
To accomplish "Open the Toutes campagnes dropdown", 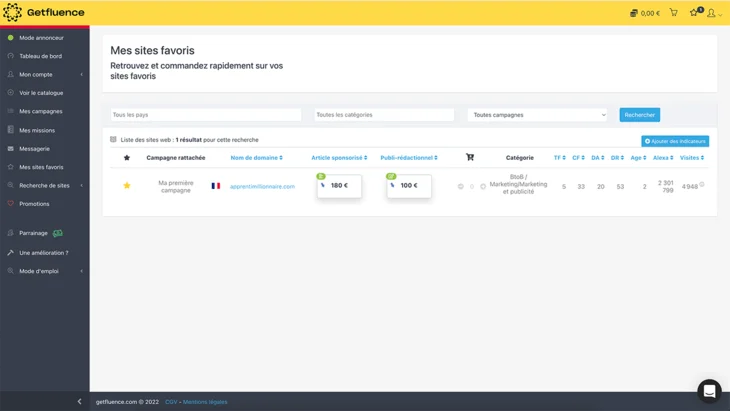I will click(537, 115).
